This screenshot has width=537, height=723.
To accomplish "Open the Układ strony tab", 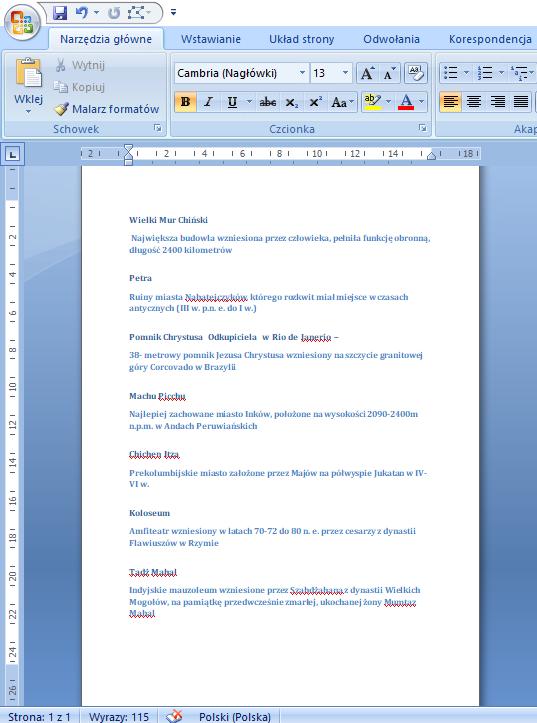I will click(x=301, y=39).
